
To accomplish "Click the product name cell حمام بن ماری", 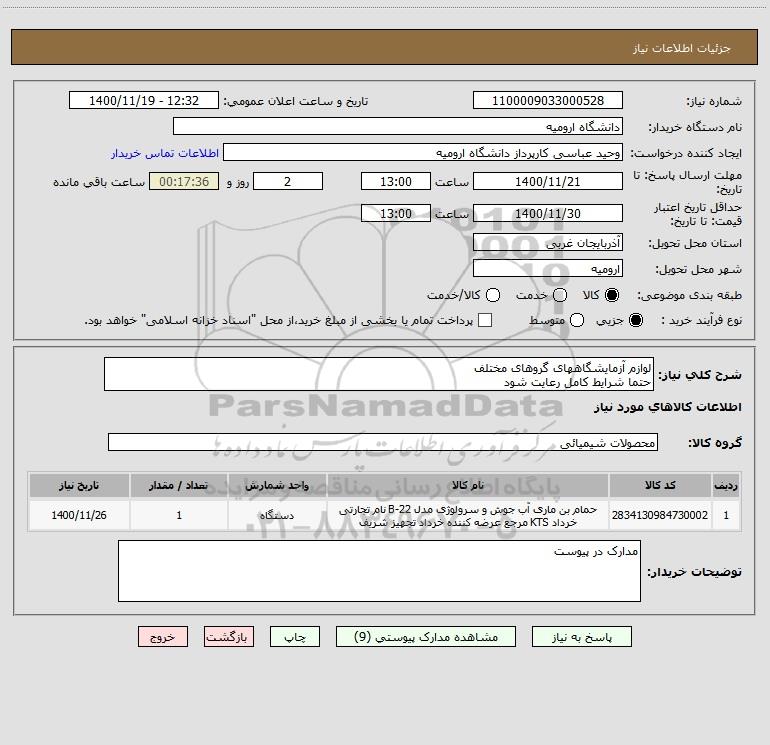I will (468, 516).
